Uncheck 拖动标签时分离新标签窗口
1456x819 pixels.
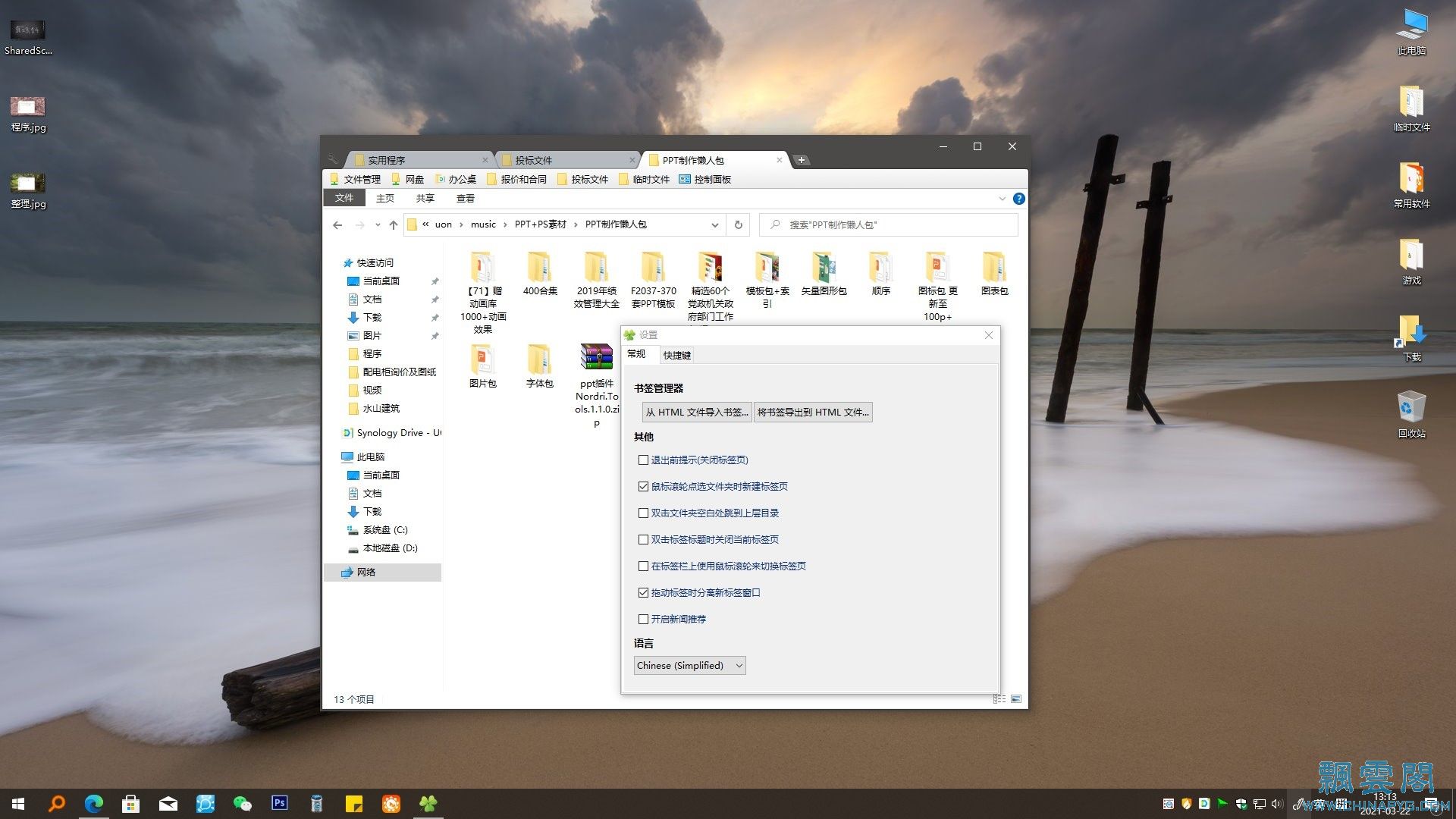coord(643,592)
